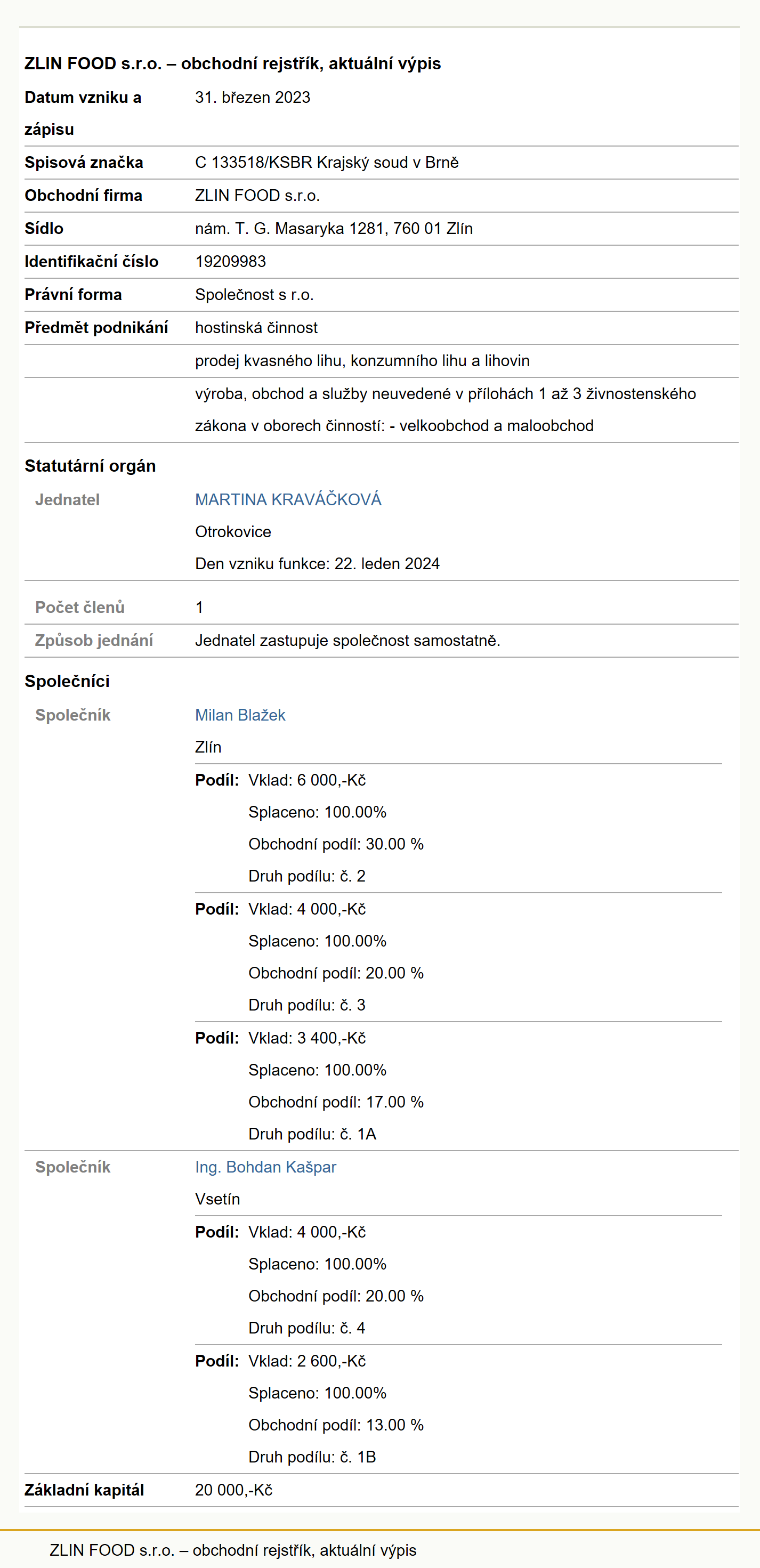Click the Sídlo address in Zlín

point(334,229)
